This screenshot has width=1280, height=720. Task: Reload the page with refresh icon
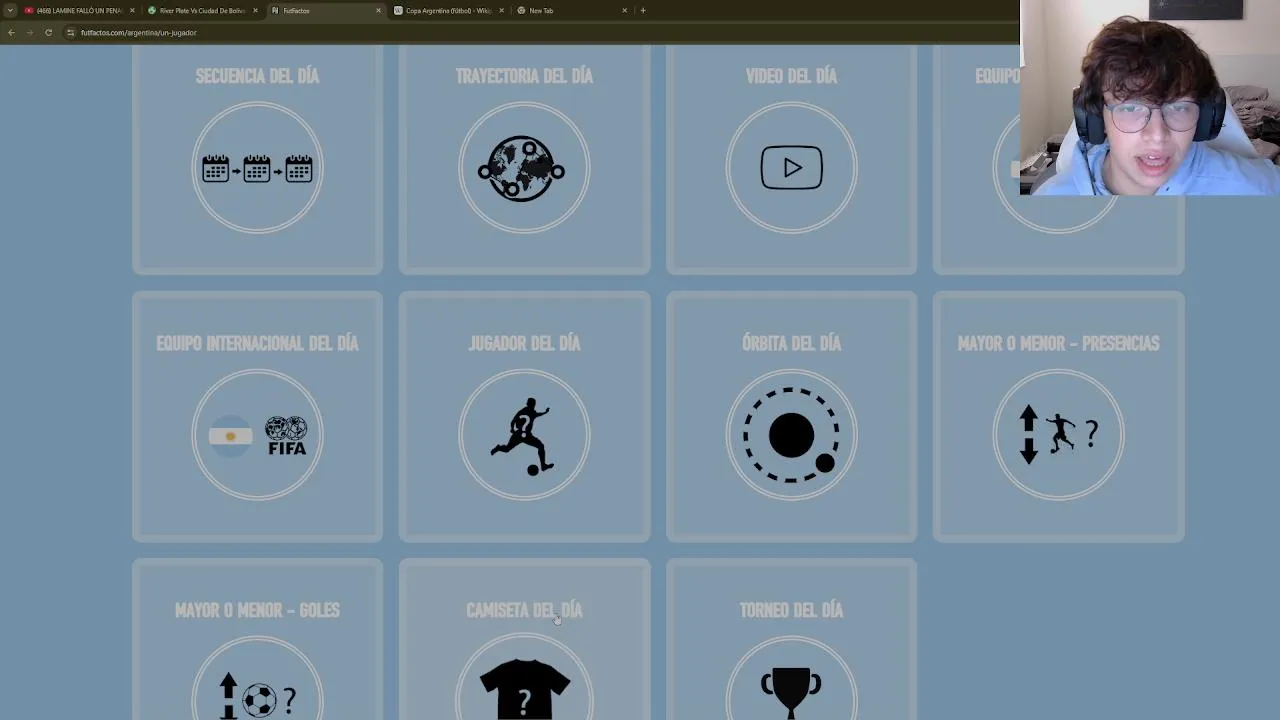pyautogui.click(x=48, y=32)
